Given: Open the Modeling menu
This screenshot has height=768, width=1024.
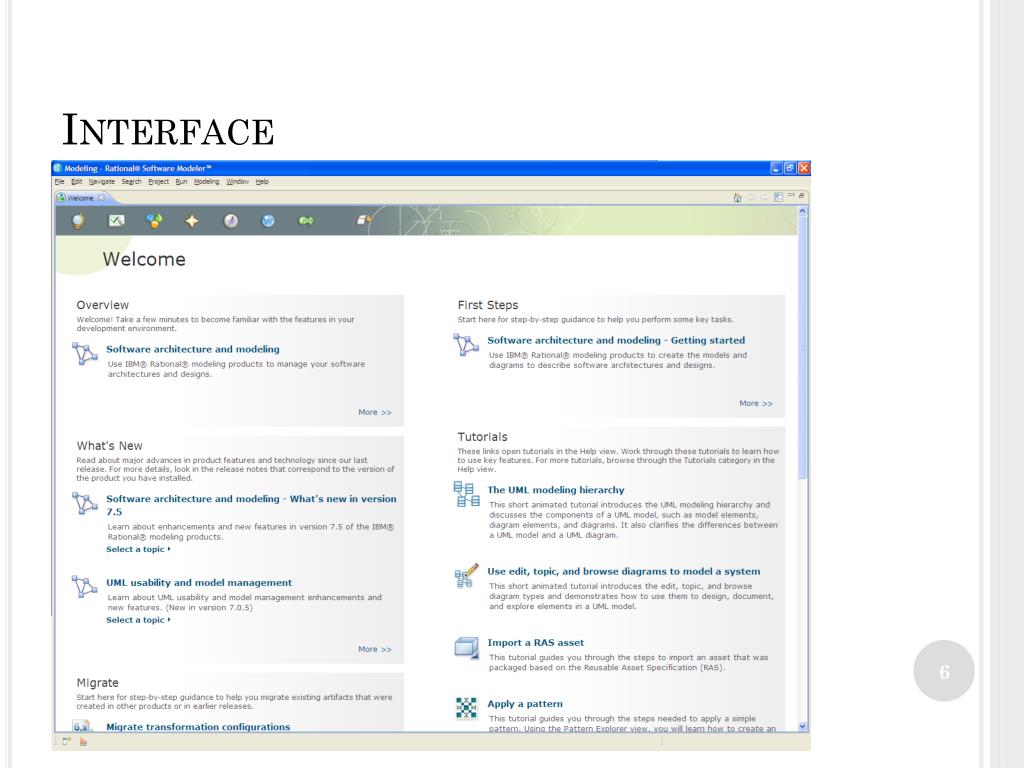Looking at the screenshot, I should pyautogui.click(x=206, y=182).
